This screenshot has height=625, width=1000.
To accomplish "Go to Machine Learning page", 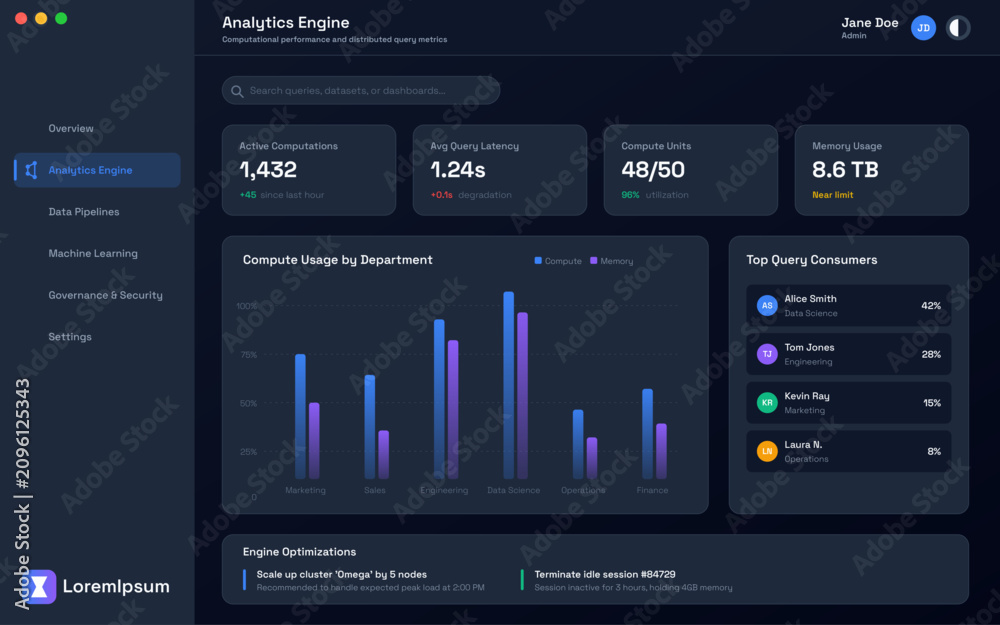I will [x=93, y=253].
